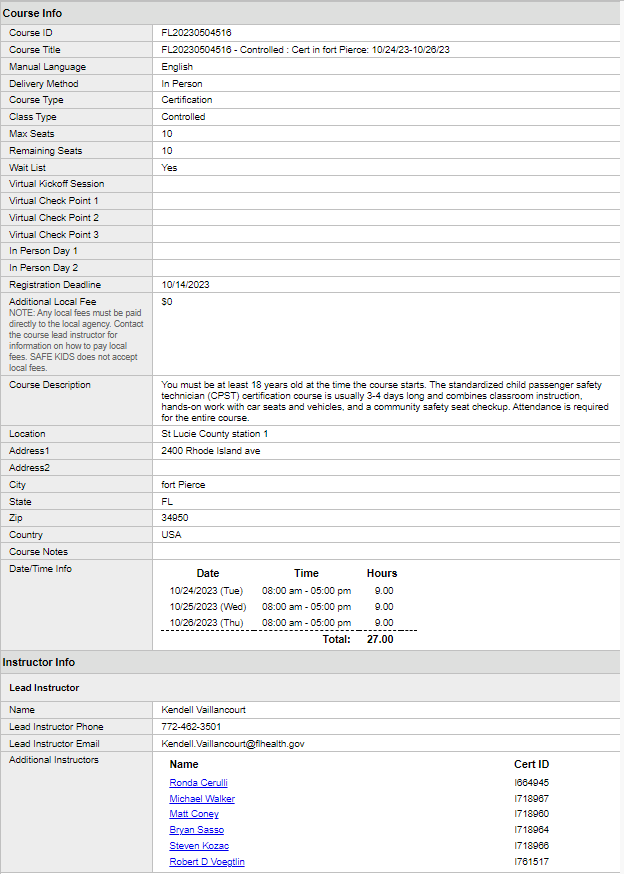
Task: Select Cert ID I718960
Action: click(531, 814)
